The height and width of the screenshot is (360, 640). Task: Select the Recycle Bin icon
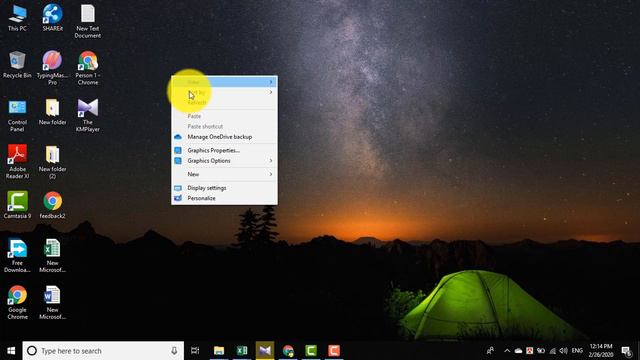[17, 65]
